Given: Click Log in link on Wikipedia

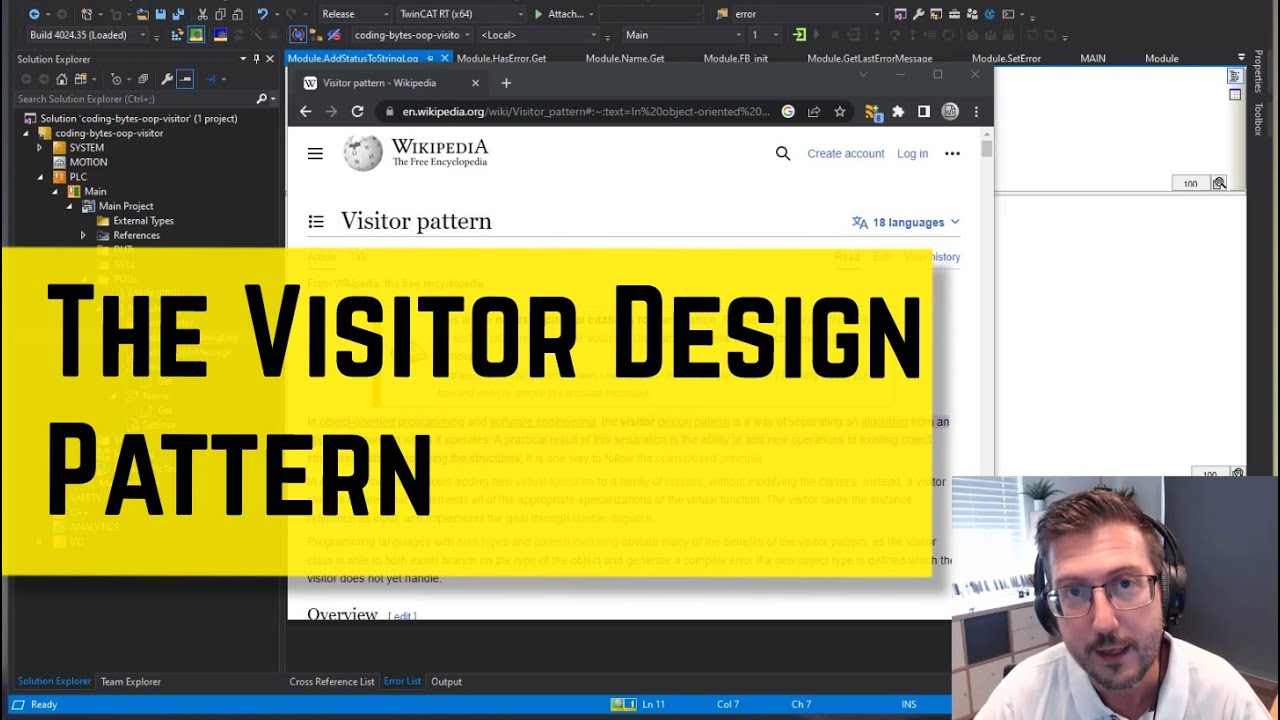Looking at the screenshot, I should [x=912, y=153].
